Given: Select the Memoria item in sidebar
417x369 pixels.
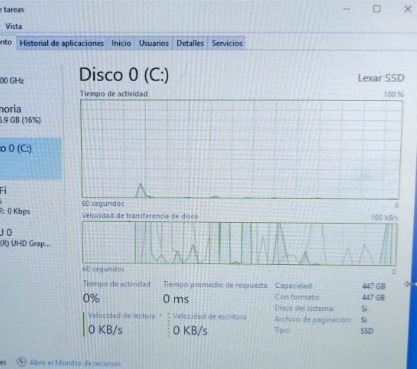Looking at the screenshot, I should pyautogui.click(x=31, y=114).
